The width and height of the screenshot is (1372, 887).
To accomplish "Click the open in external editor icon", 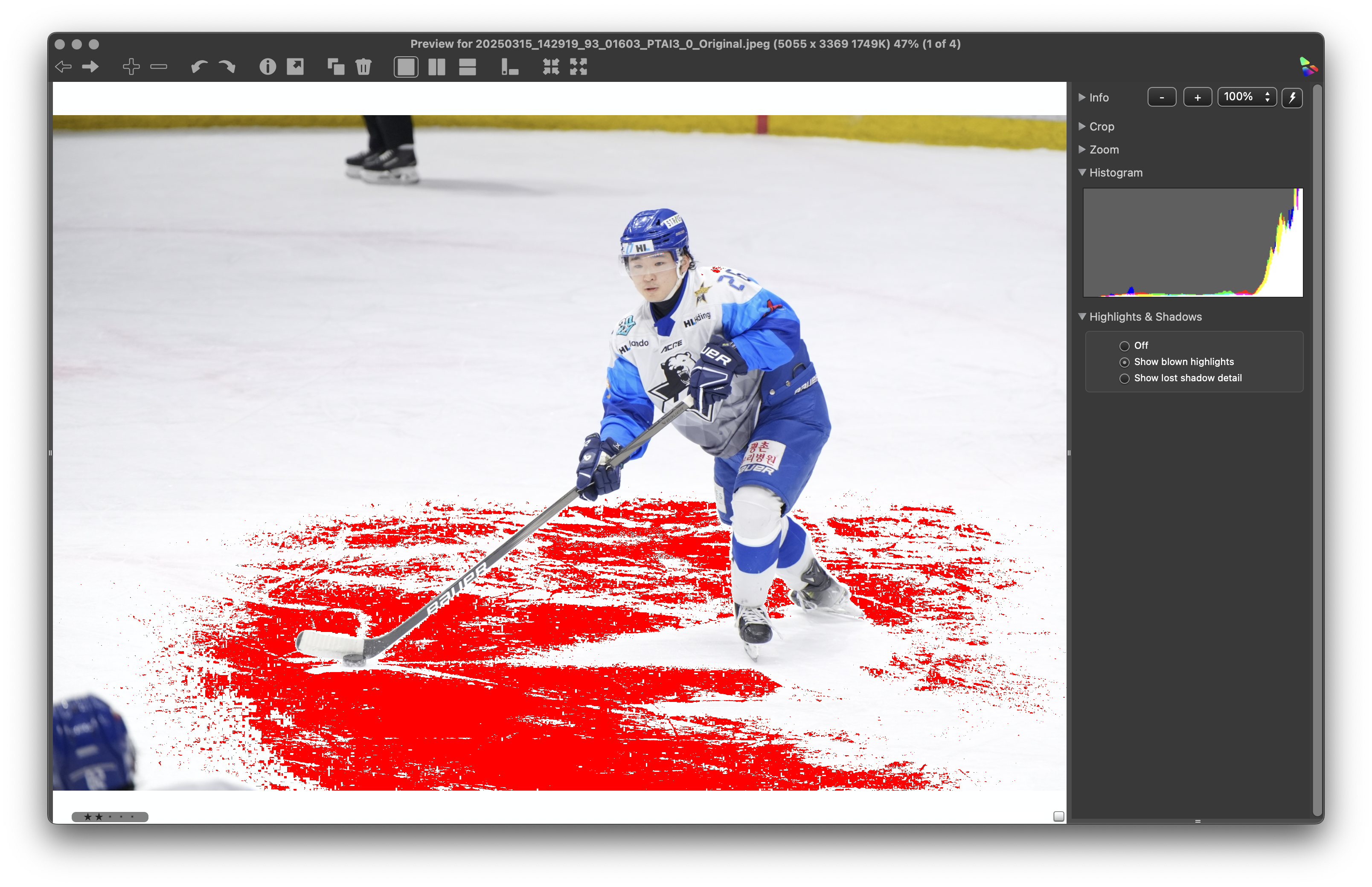I will coord(296,67).
